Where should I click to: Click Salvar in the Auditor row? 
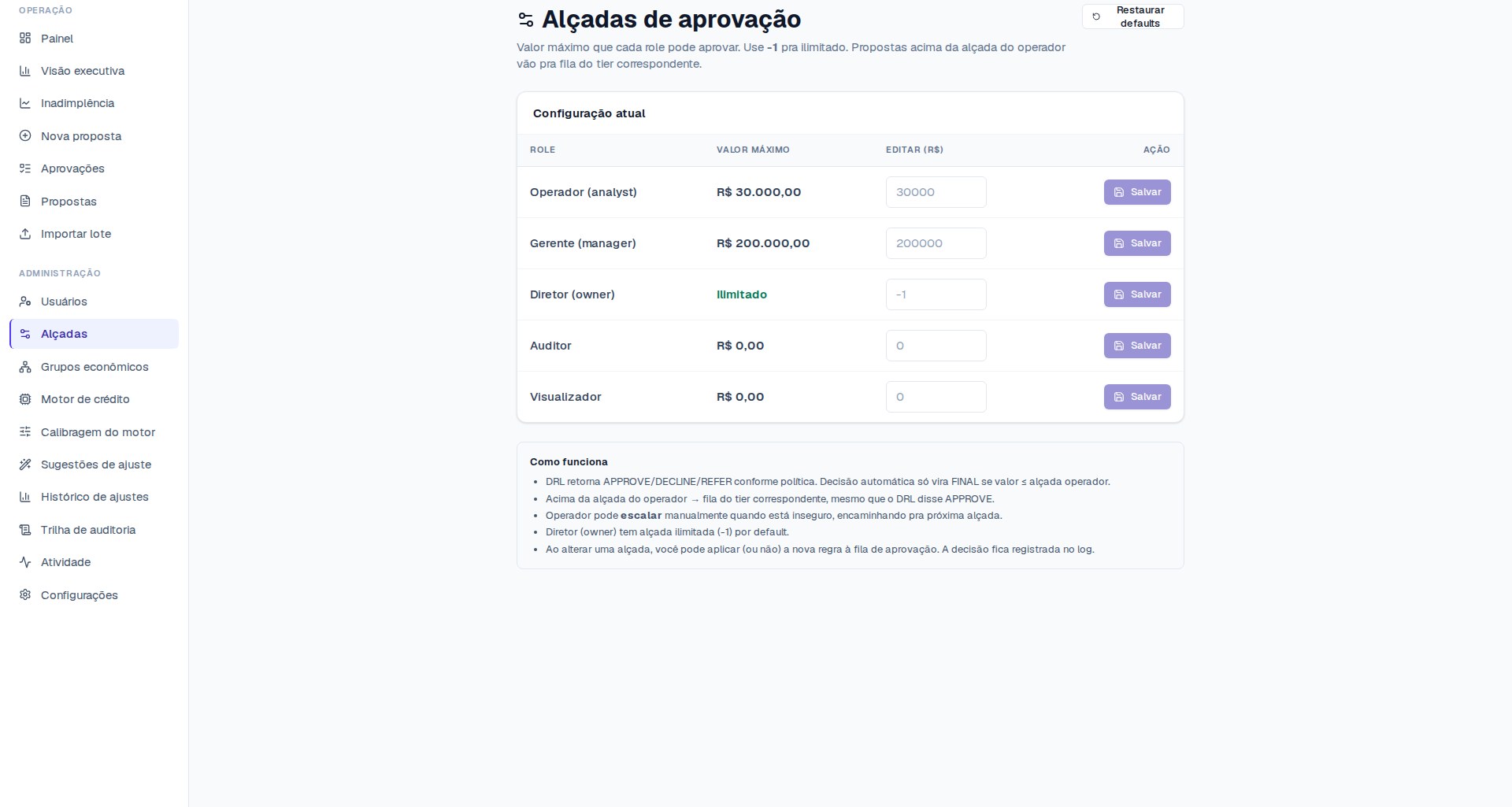coord(1137,346)
